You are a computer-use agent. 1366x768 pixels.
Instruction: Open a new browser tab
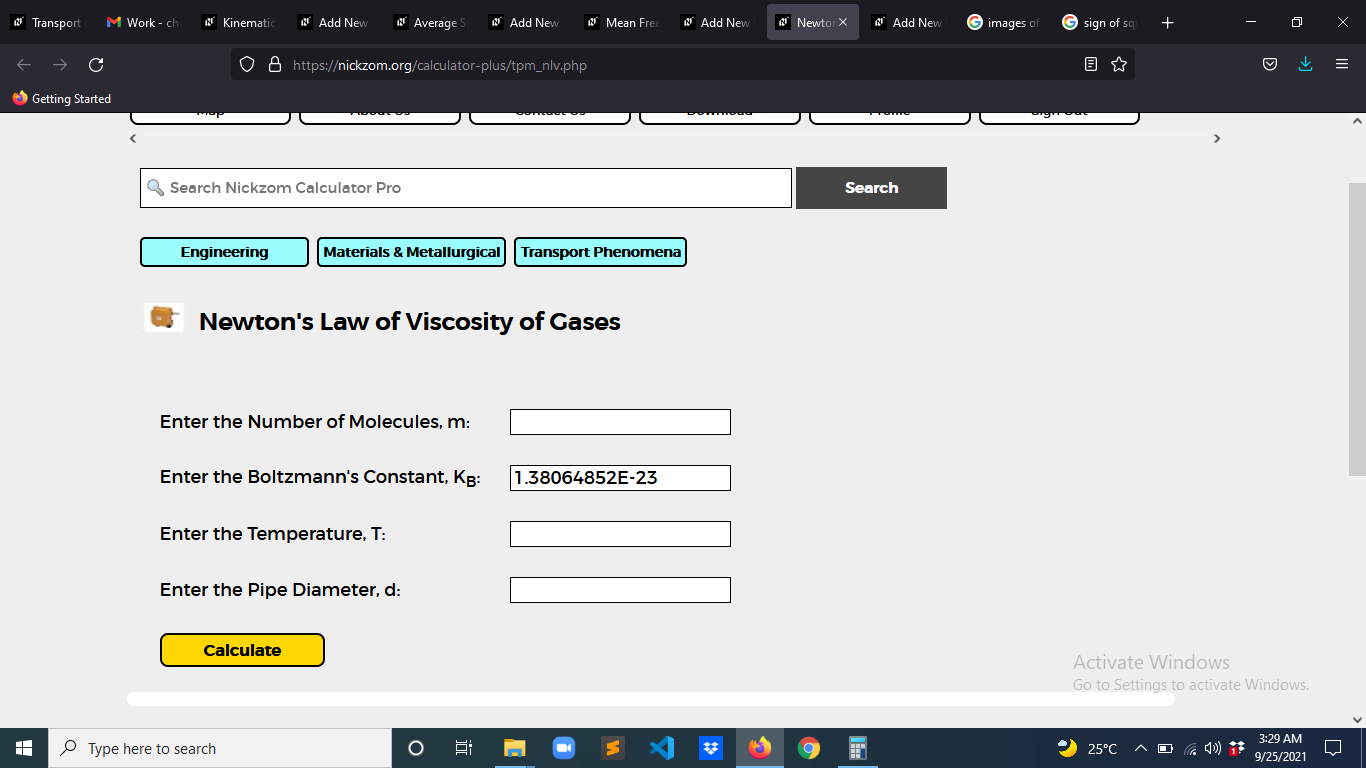1167,22
